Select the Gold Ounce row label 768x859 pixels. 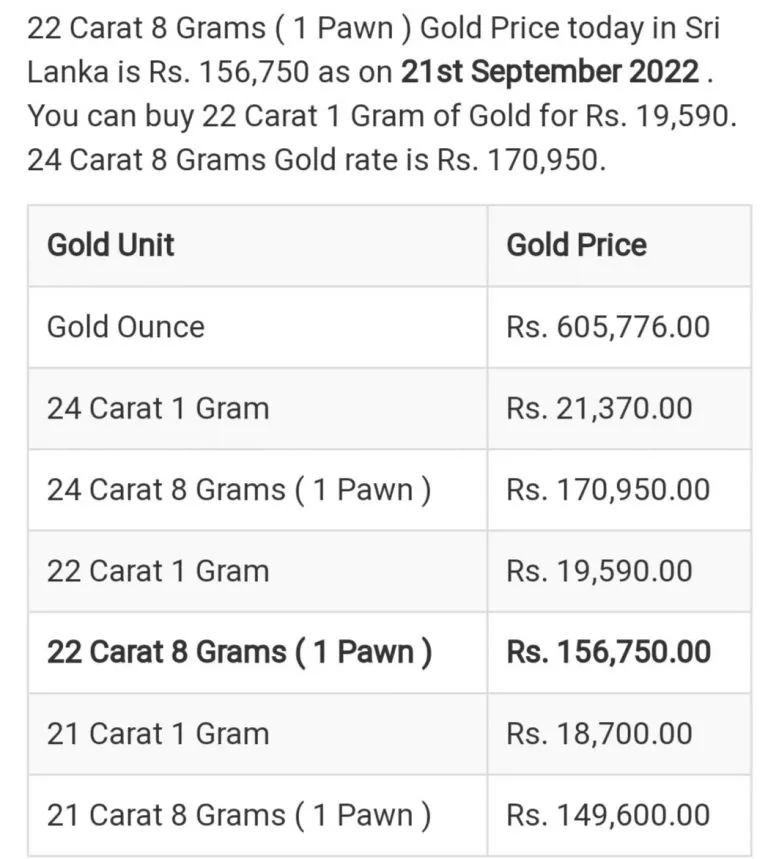click(126, 327)
